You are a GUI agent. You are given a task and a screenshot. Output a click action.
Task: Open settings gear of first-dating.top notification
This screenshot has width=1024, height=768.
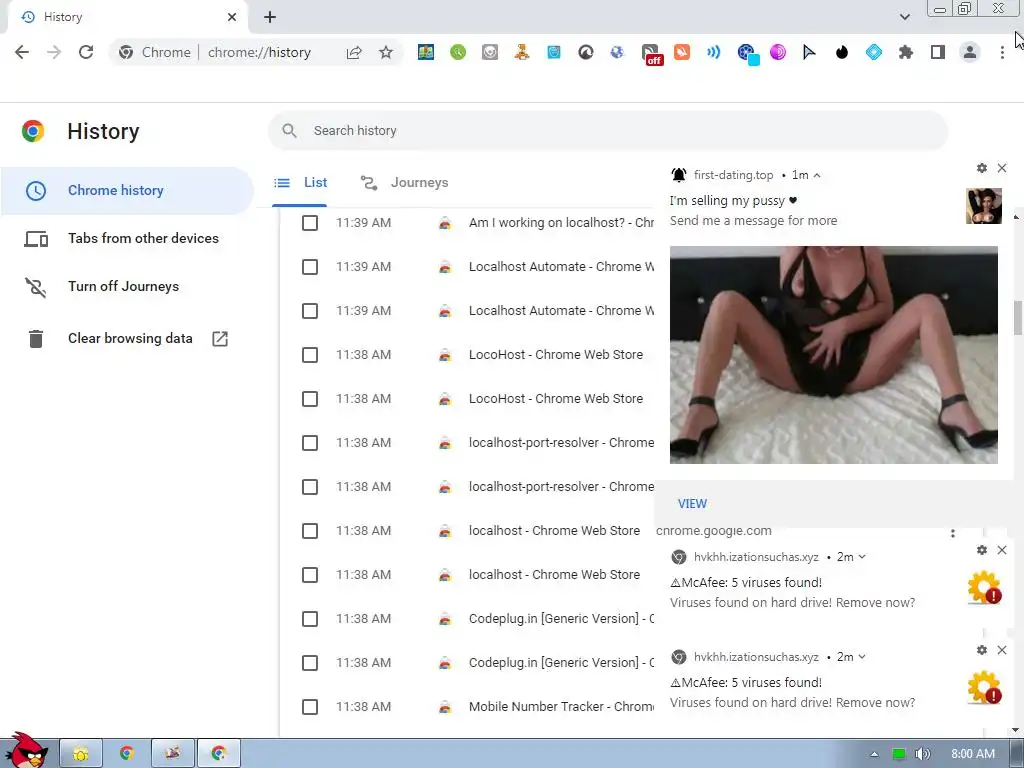[x=982, y=168]
